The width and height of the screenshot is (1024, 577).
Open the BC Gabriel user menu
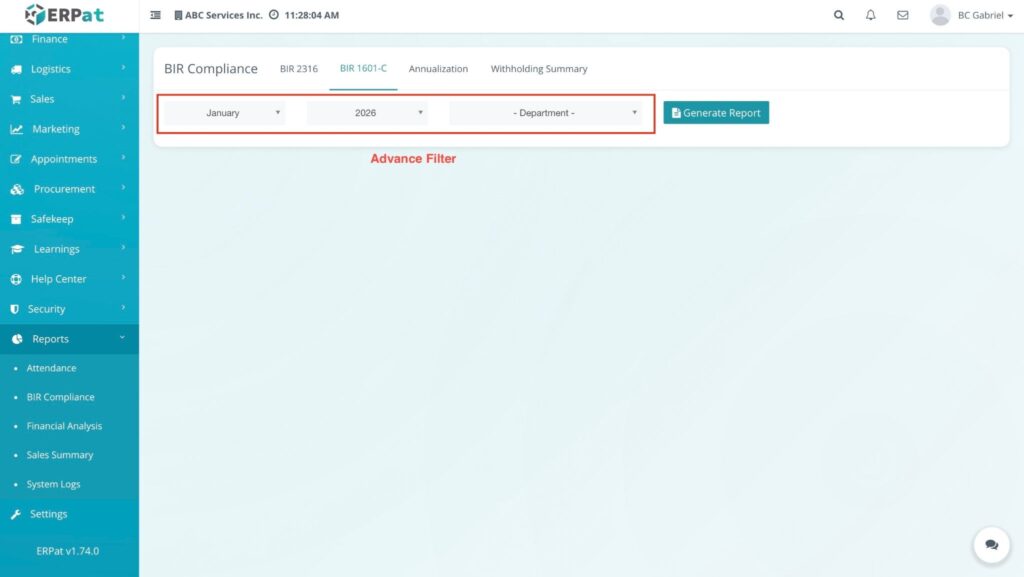pyautogui.click(x=972, y=15)
